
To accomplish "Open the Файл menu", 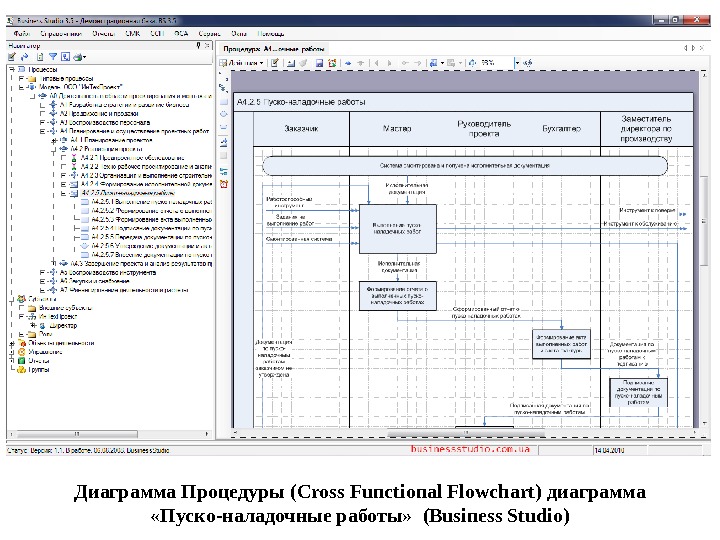I will pyautogui.click(x=22, y=34).
